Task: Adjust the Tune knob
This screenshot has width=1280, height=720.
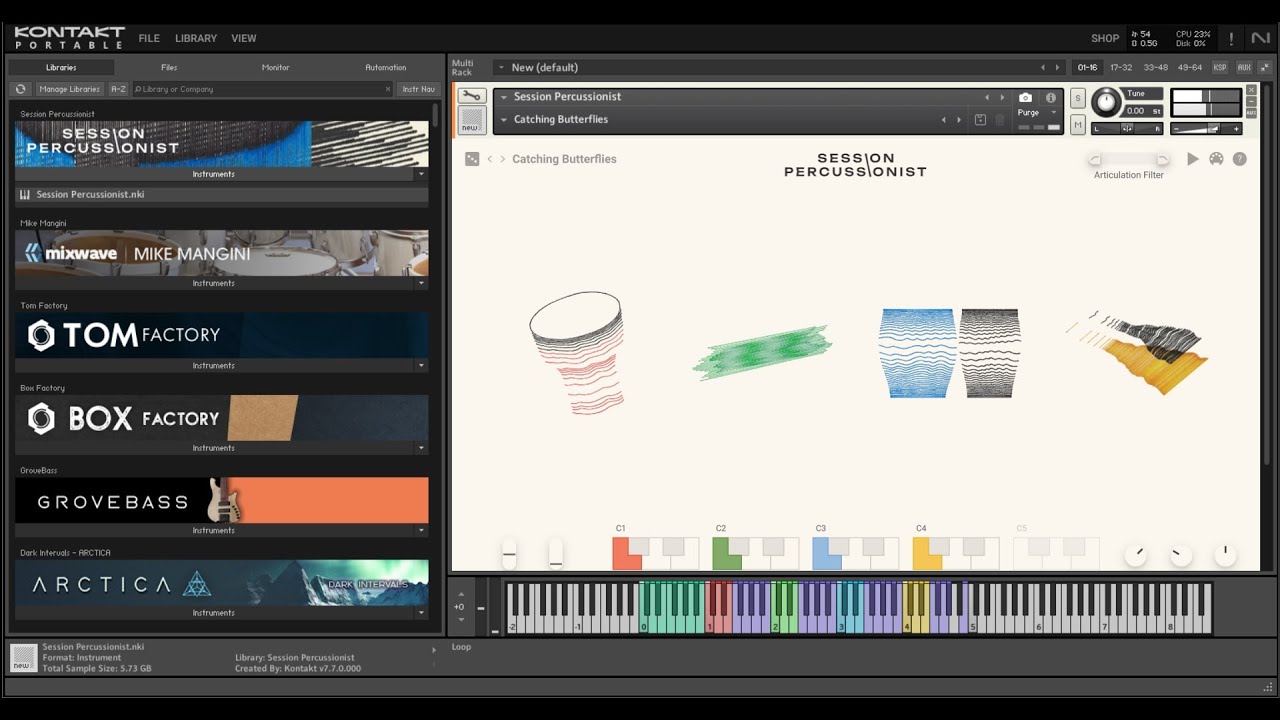Action: [x=1107, y=102]
